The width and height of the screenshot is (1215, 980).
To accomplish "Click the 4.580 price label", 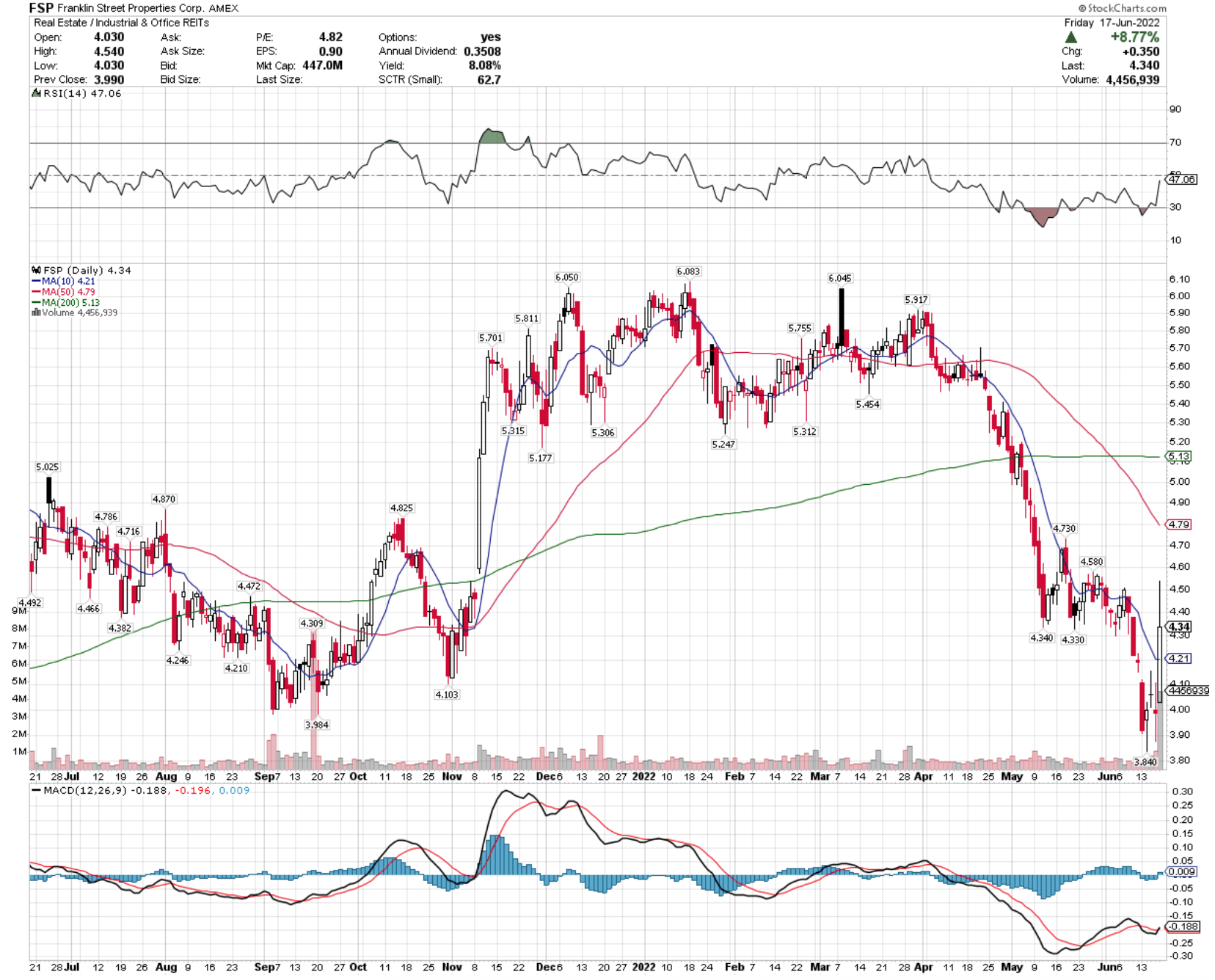I will click(x=1091, y=562).
